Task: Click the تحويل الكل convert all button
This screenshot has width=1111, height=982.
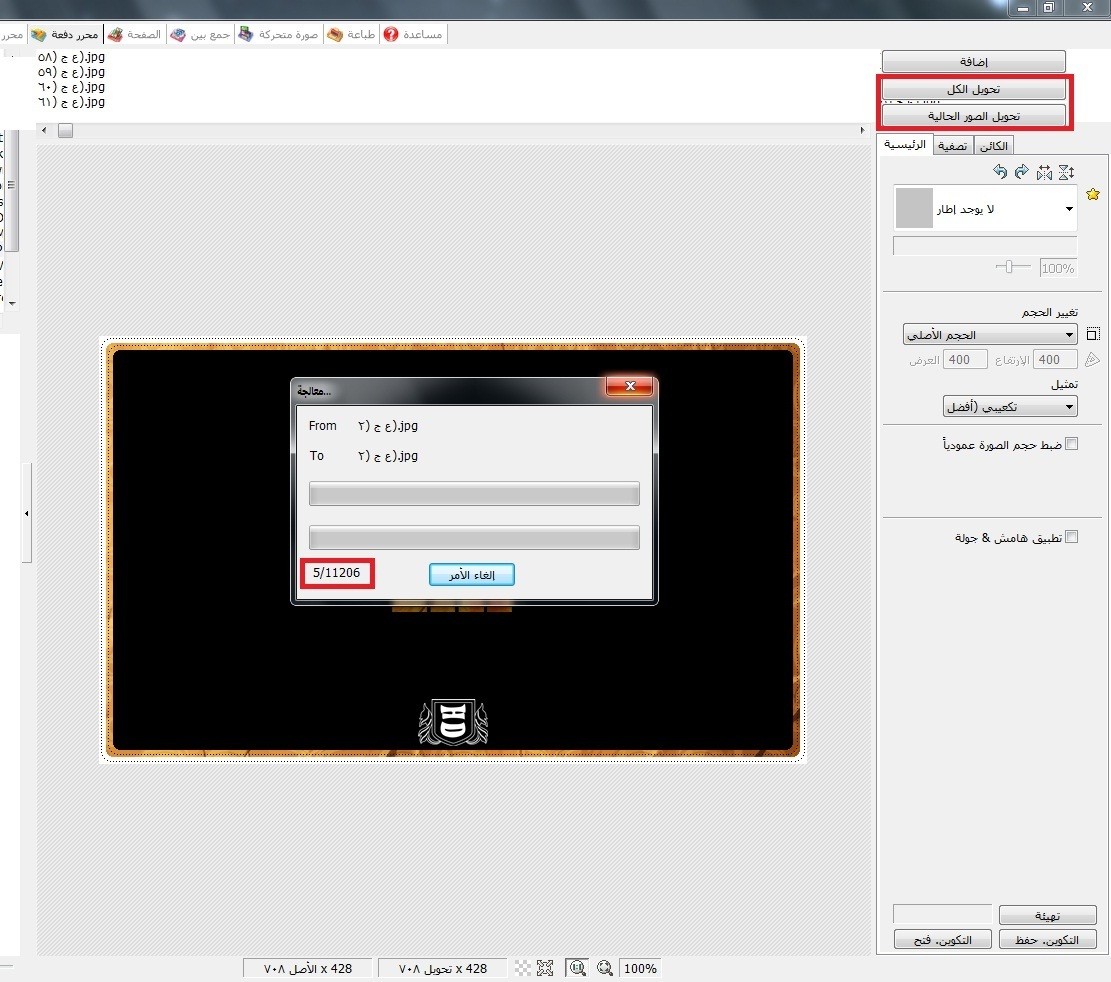Action: [973, 89]
